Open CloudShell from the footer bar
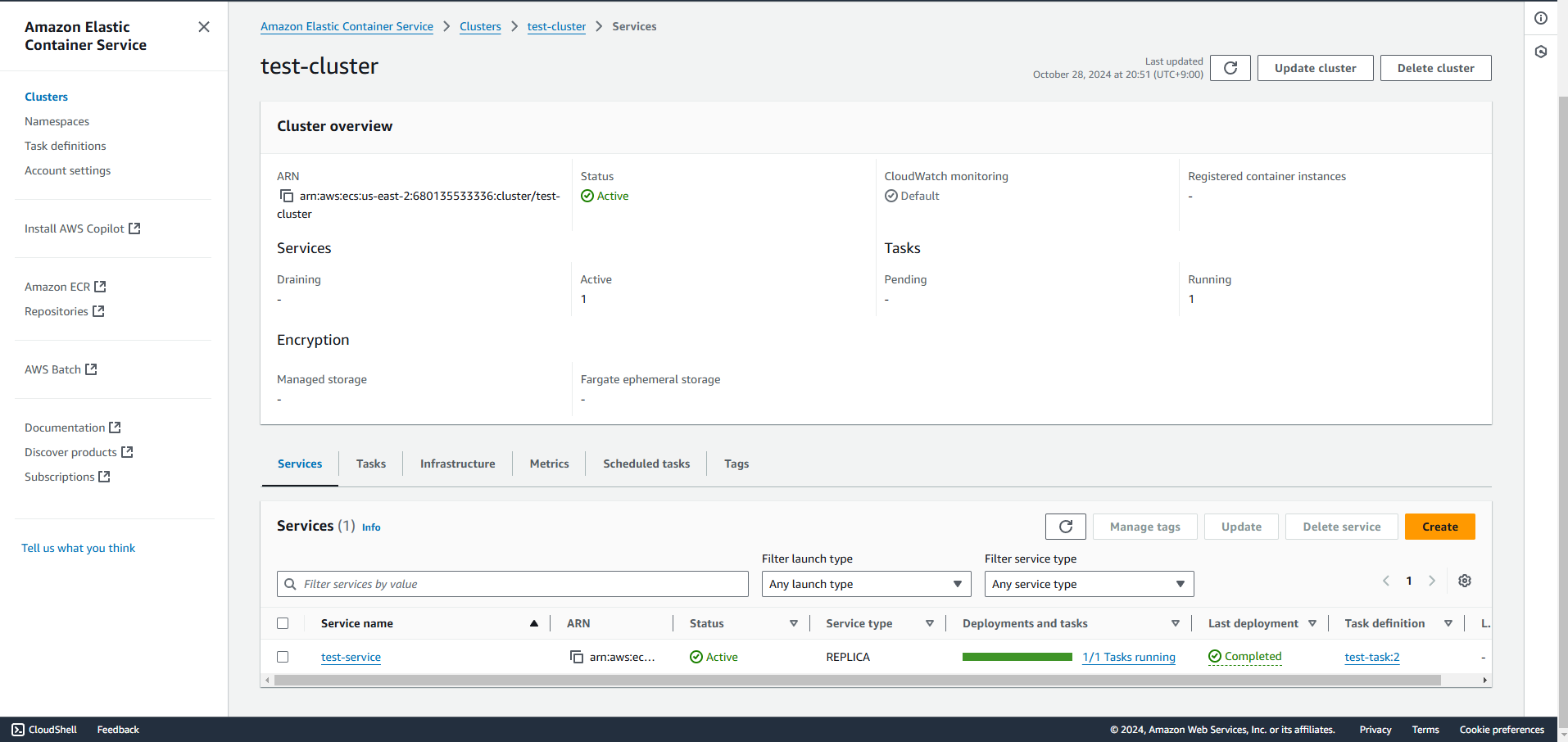 [x=44, y=730]
